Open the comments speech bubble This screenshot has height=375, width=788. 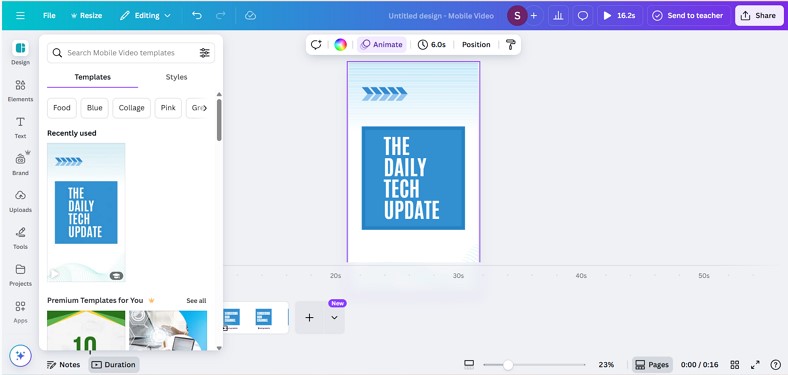pyautogui.click(x=582, y=16)
